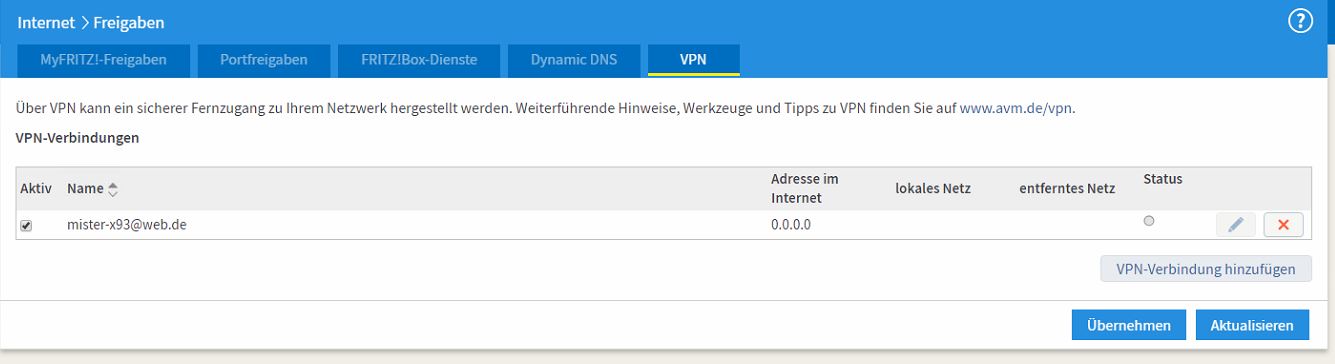Delete VPN connection with the red X
This screenshot has width=1335, height=364.
click(1283, 225)
